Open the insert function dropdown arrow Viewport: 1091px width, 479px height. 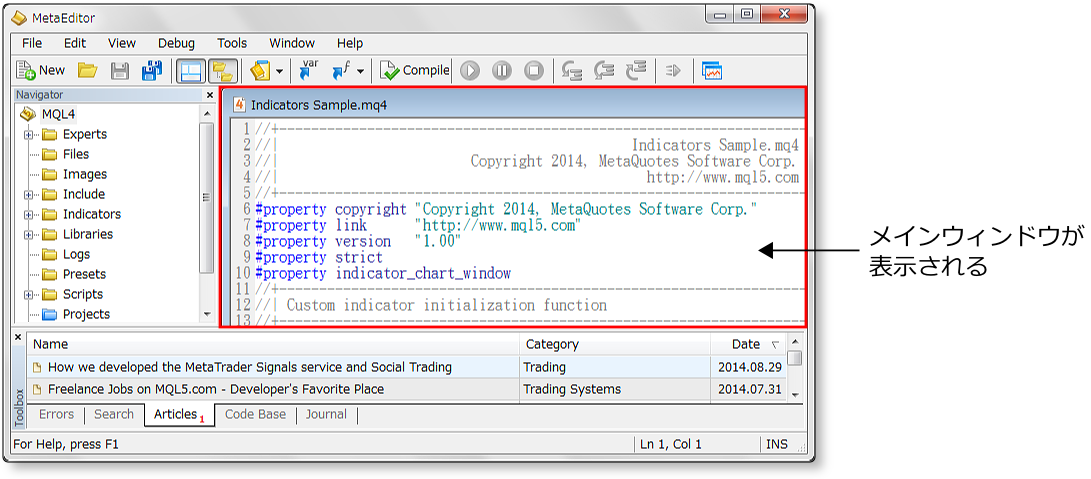pos(360,71)
